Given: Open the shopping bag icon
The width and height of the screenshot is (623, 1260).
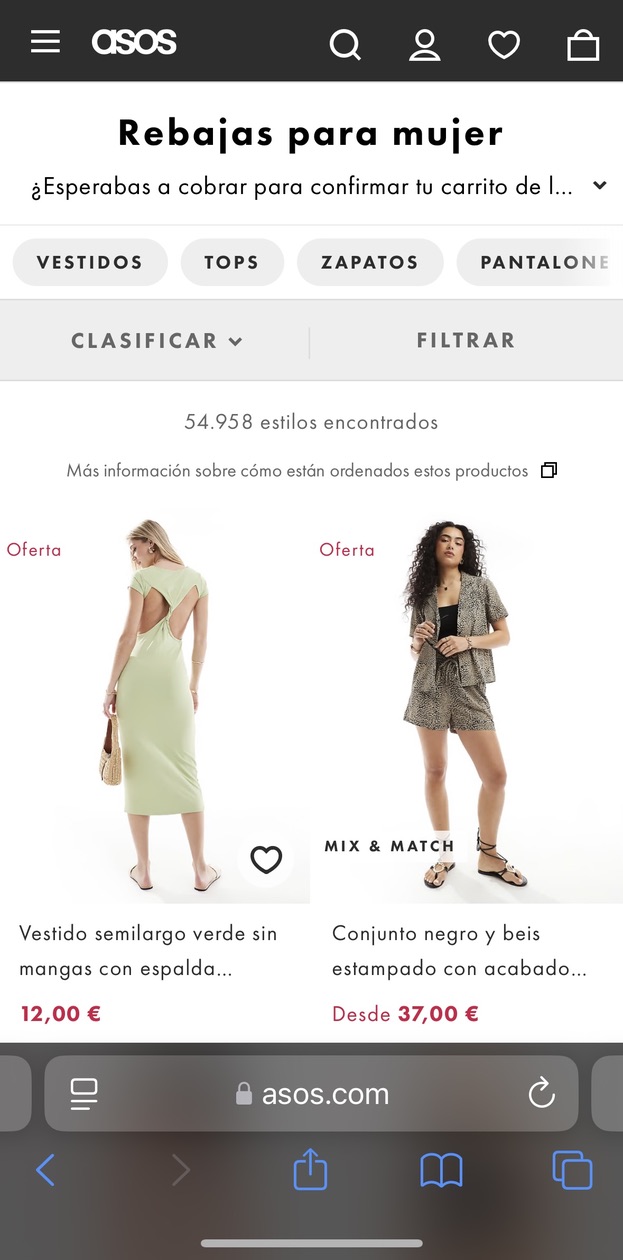Looking at the screenshot, I should 583,44.
